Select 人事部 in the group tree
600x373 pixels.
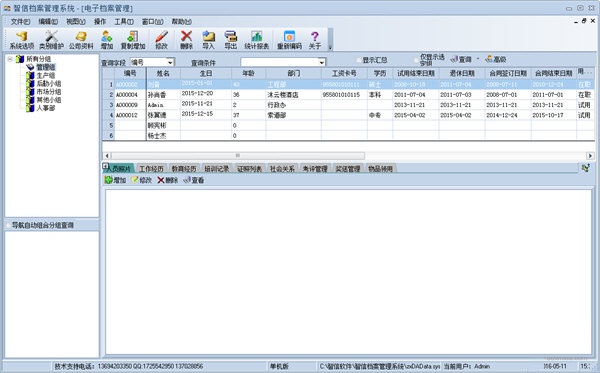point(46,108)
